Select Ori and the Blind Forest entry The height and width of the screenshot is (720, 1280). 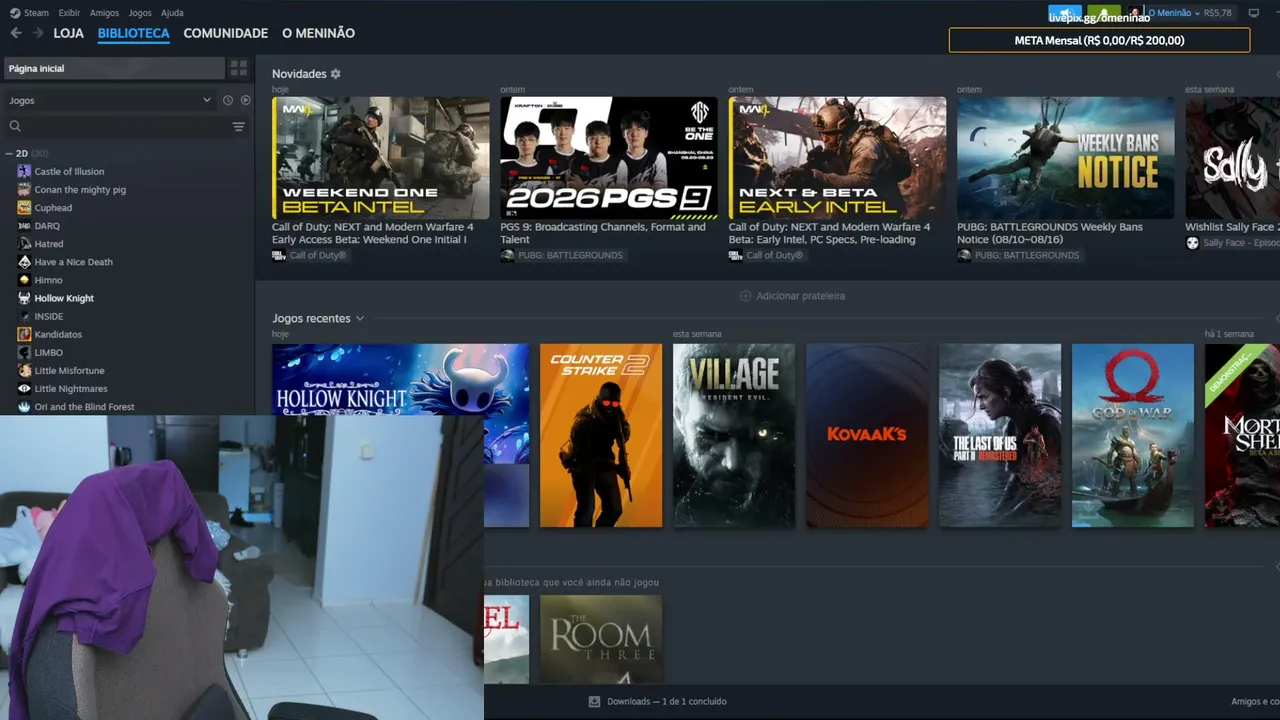[x=84, y=407]
